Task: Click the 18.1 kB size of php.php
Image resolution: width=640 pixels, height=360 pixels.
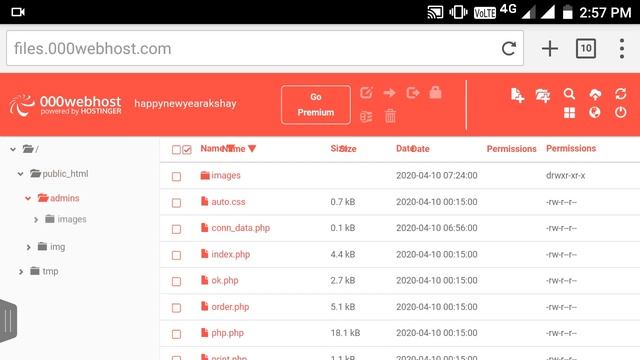Action: (345, 333)
